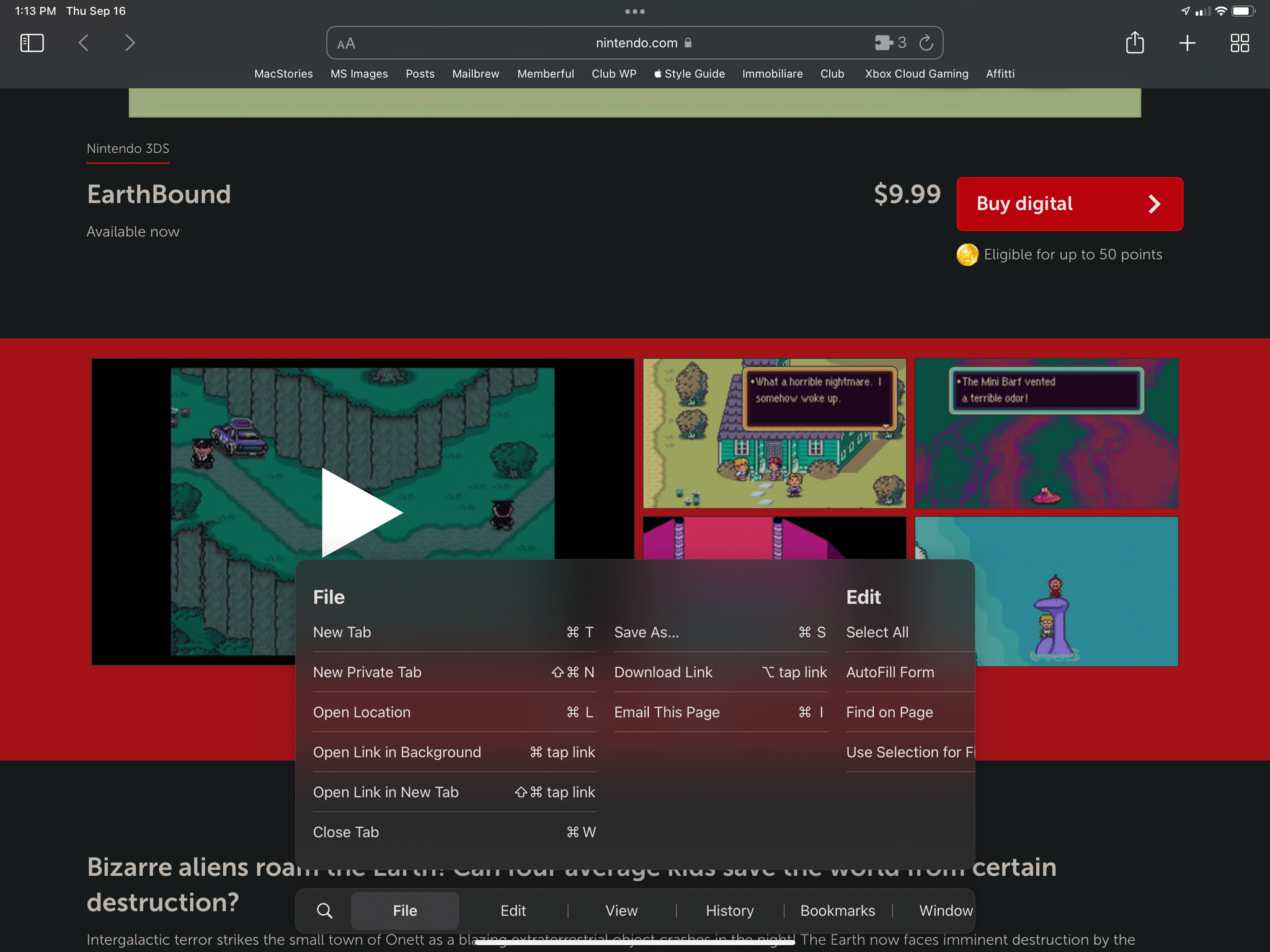1270x952 pixels.
Task: Select the 'History' tab in menu bar
Action: [x=729, y=910]
